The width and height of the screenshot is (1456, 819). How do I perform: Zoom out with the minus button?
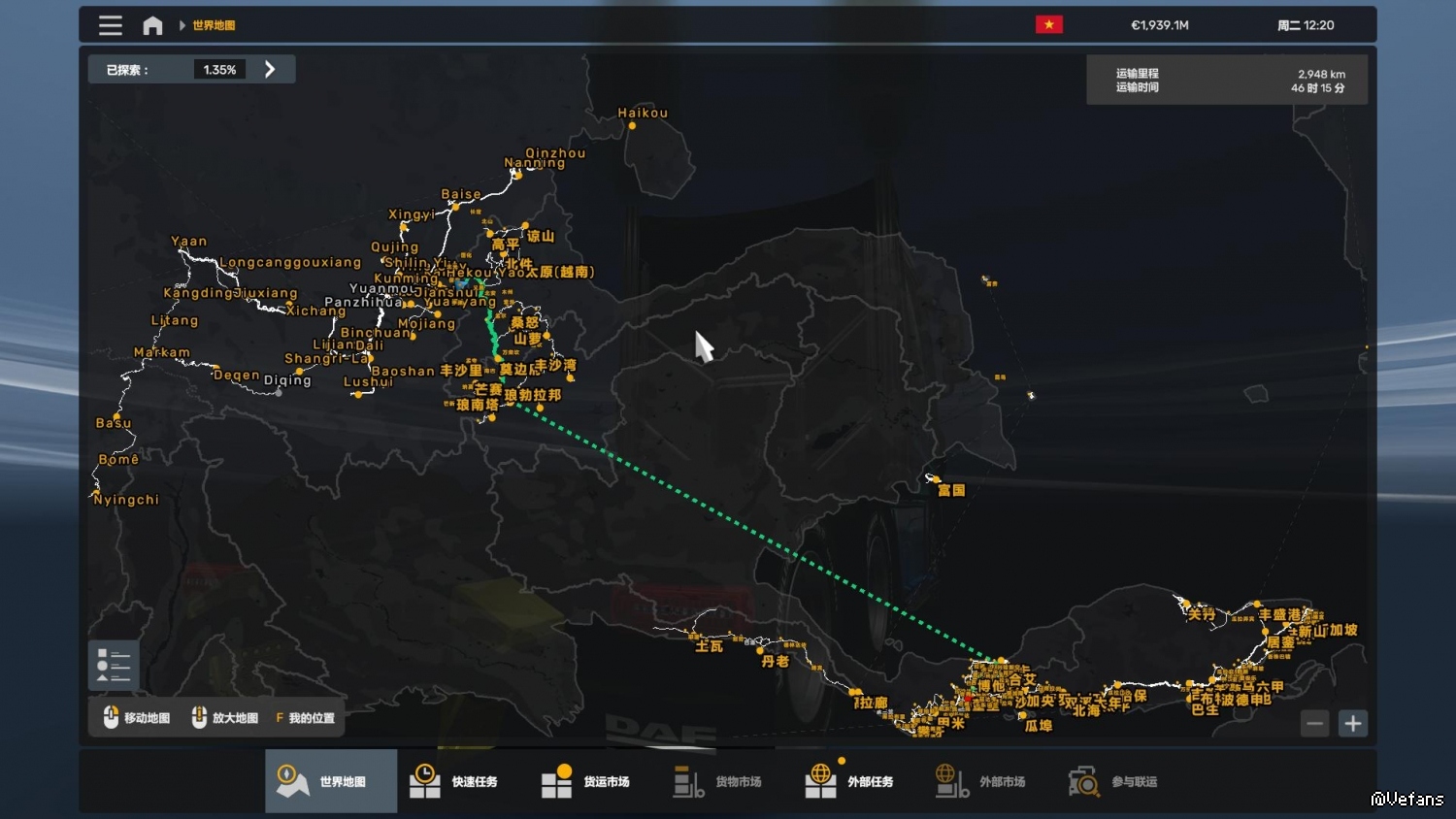1315,723
